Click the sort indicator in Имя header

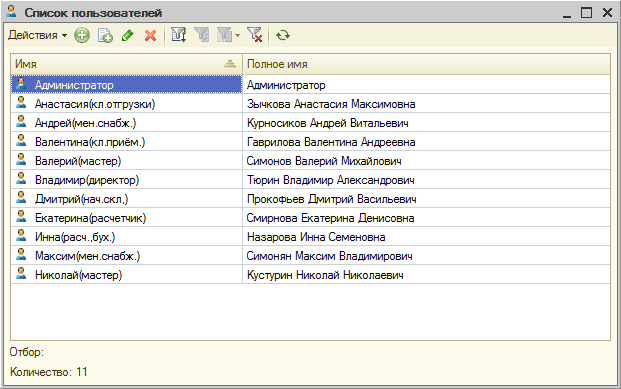(230, 64)
